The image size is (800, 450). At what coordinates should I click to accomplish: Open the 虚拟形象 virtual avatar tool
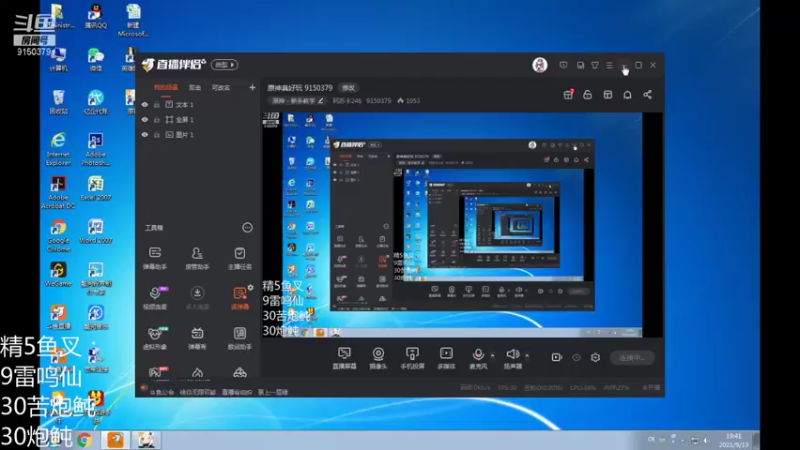(x=155, y=338)
